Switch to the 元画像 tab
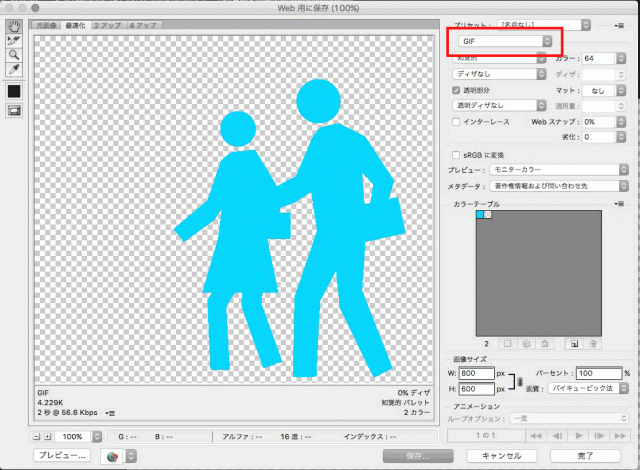 45,23
